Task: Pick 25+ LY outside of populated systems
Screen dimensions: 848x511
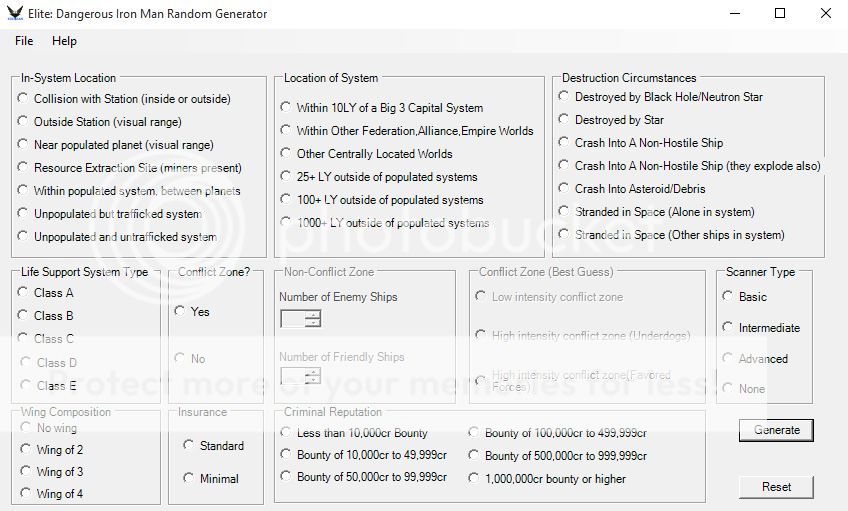Action: 379,177
